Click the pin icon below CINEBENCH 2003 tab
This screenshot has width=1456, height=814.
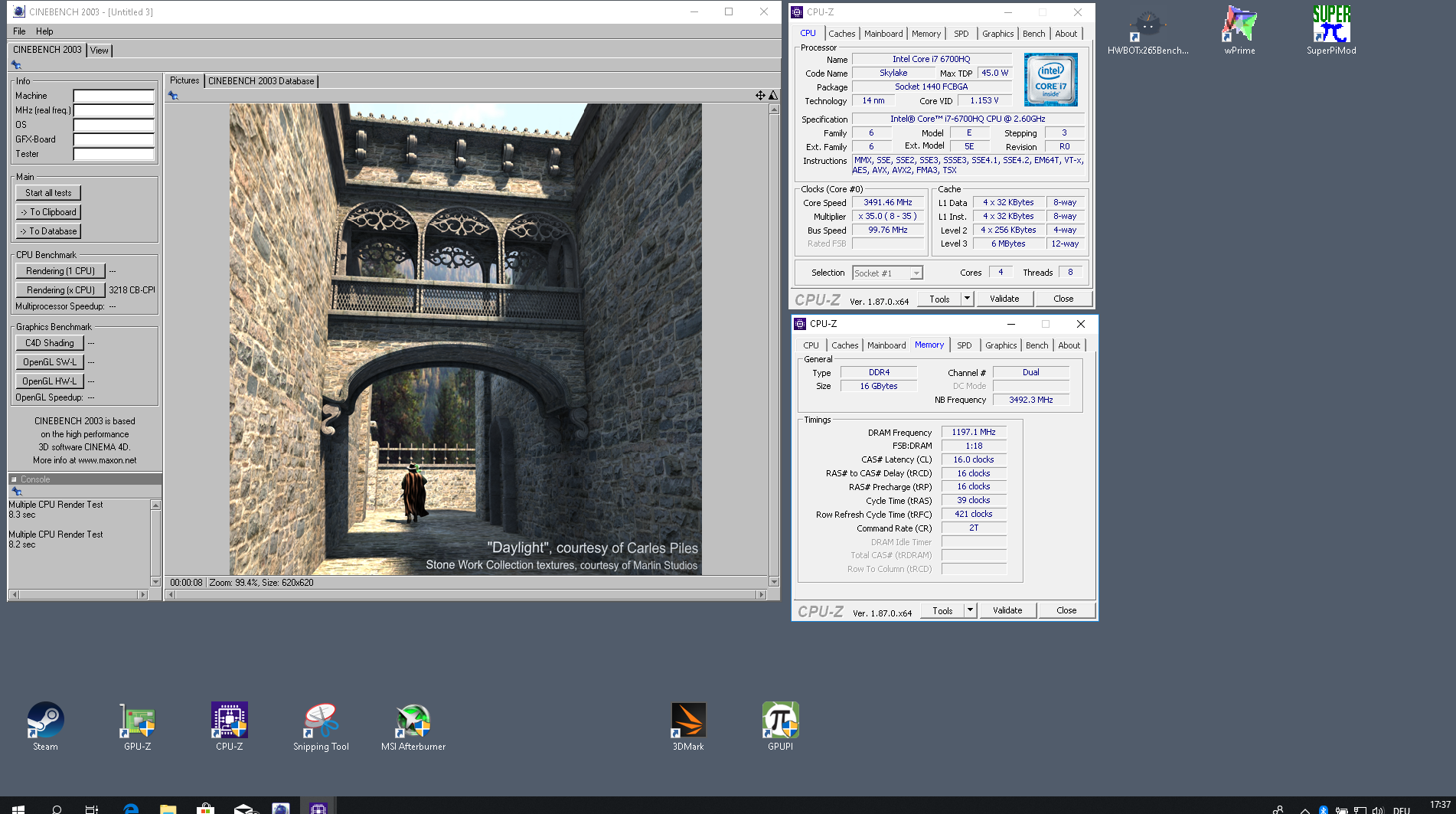pyautogui.click(x=16, y=65)
